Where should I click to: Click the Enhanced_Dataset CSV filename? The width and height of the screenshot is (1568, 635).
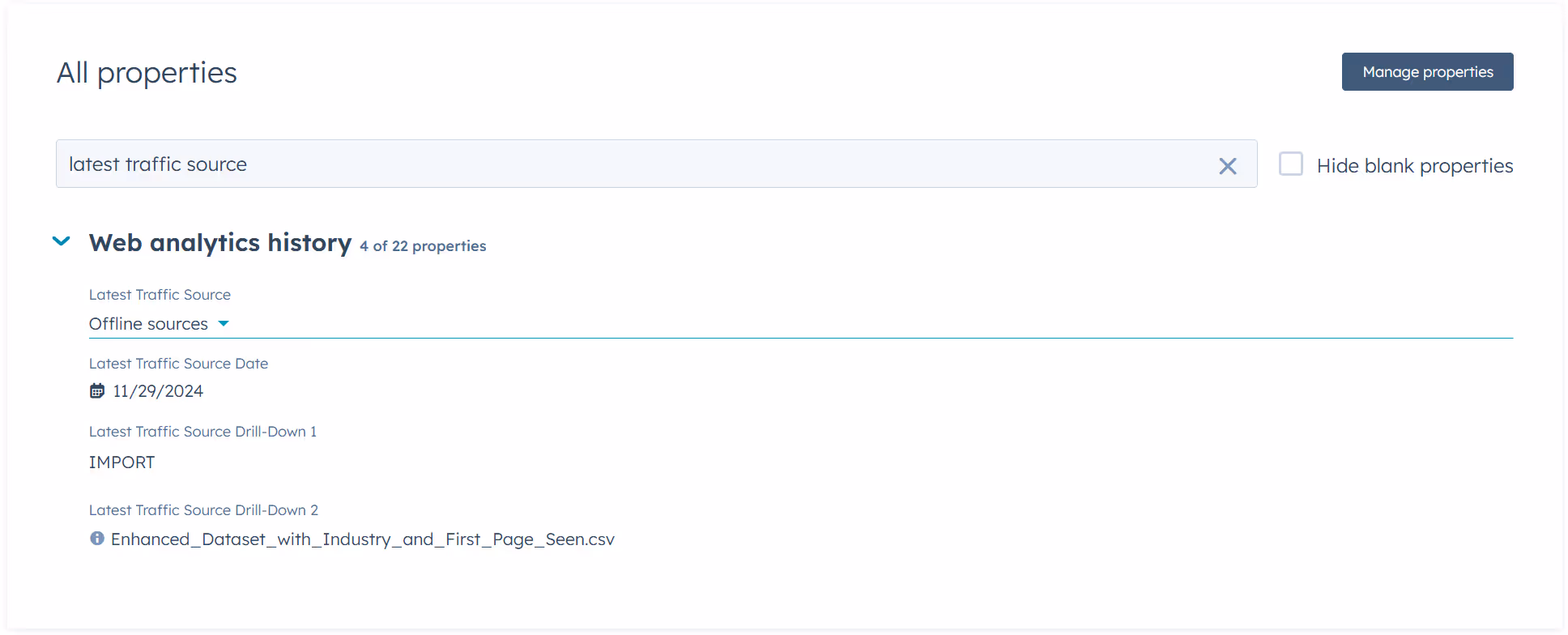pos(363,539)
